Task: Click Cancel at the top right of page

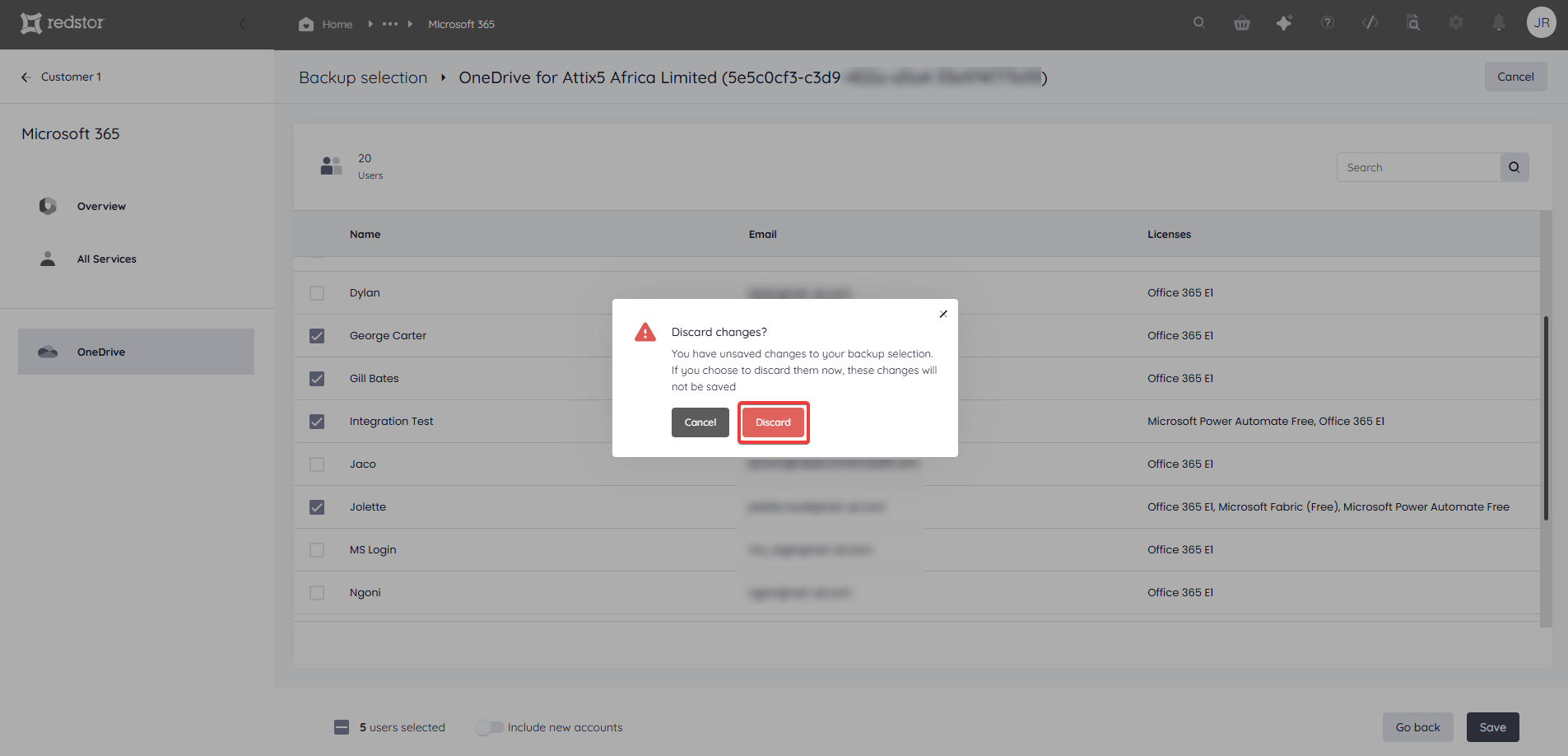Action: click(1515, 77)
